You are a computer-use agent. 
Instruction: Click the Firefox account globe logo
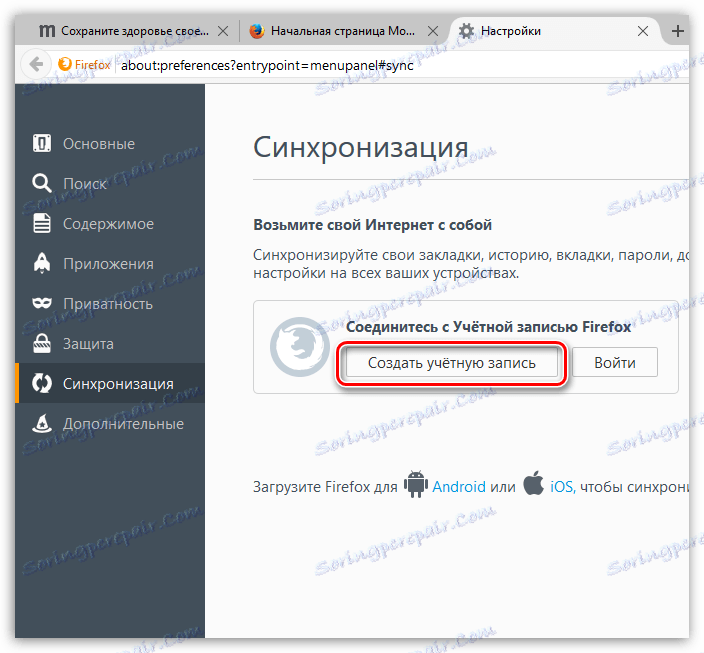[299, 347]
